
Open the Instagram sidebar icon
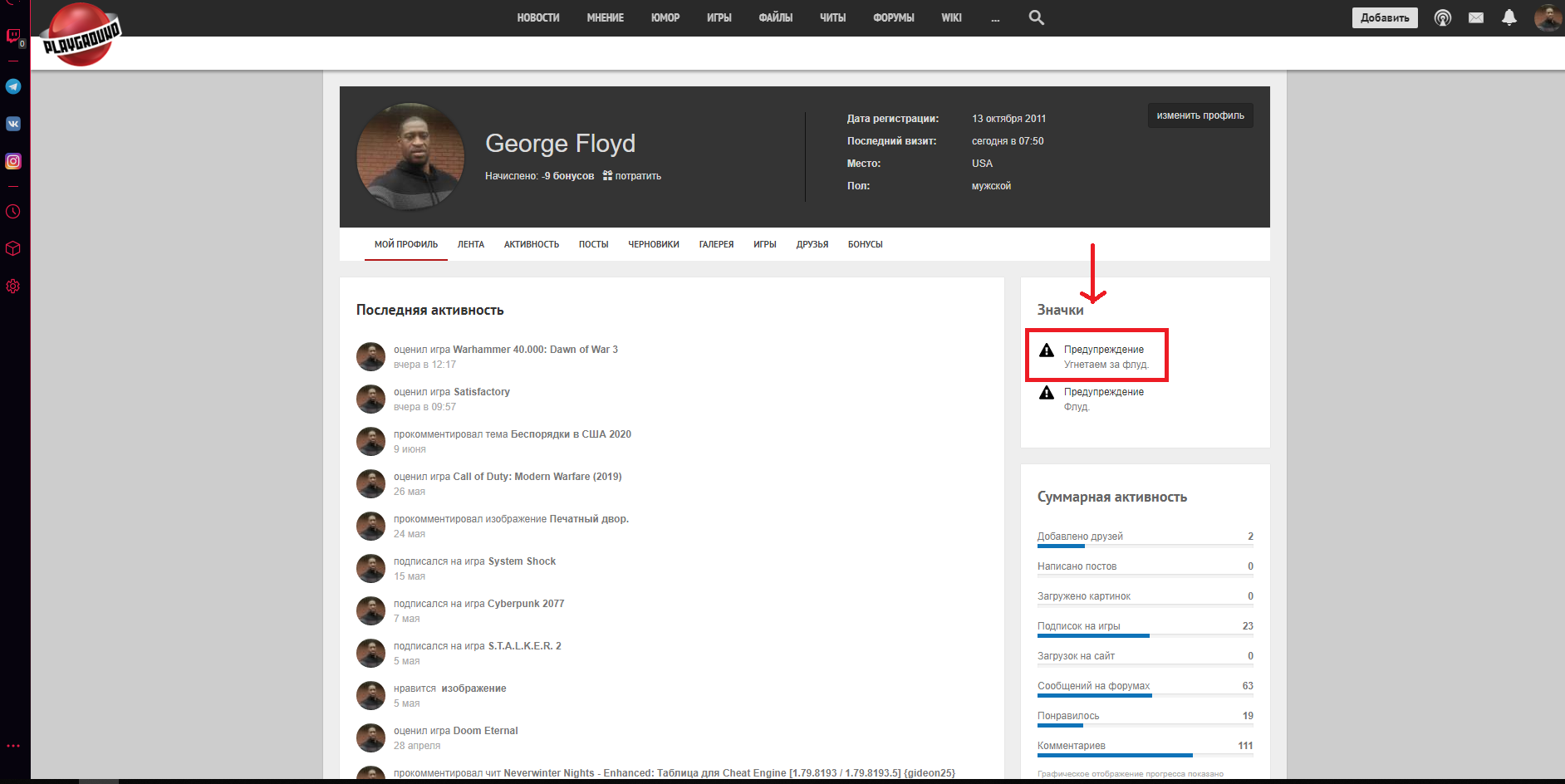pos(13,161)
